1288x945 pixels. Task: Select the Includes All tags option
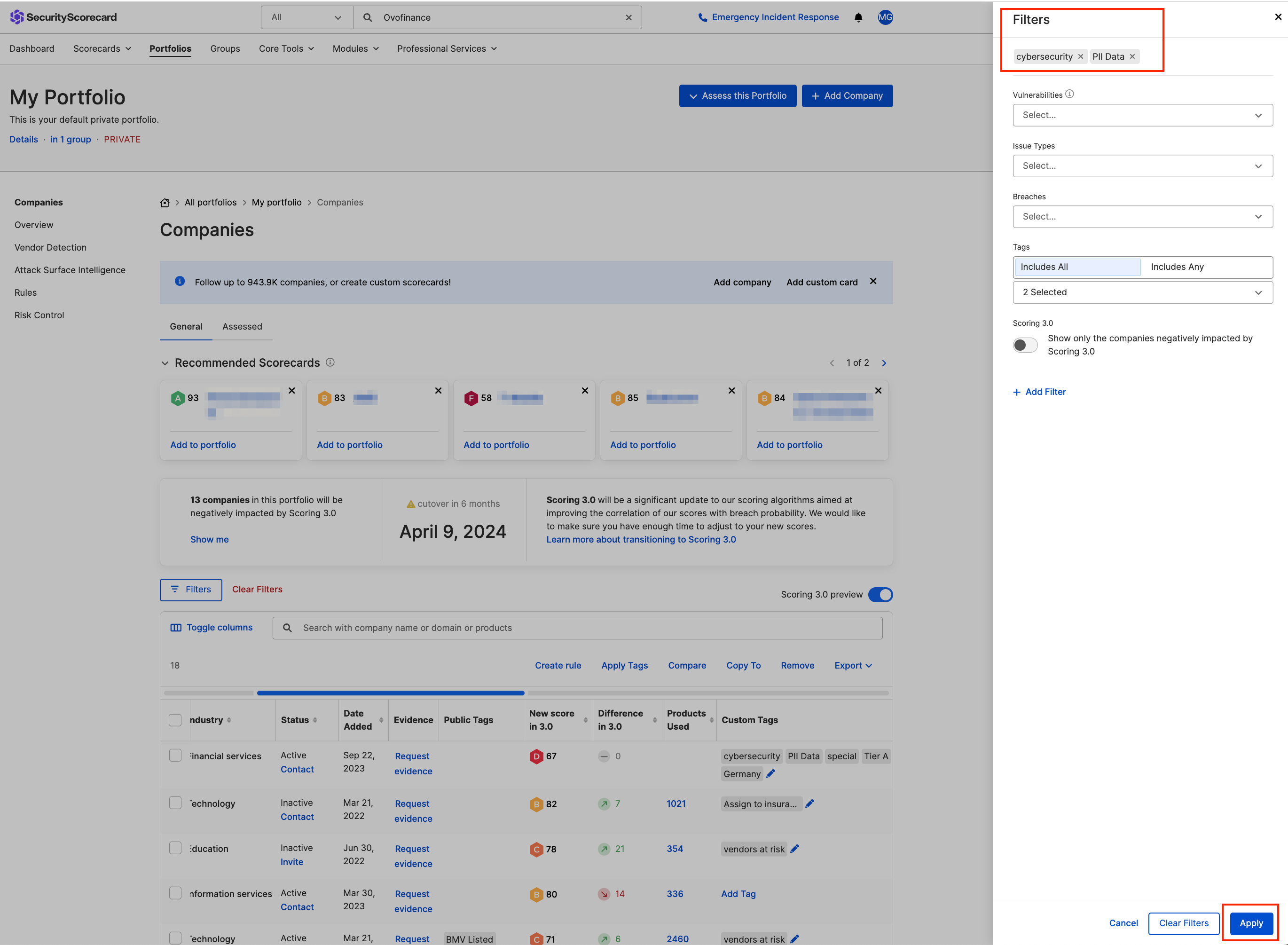pyautogui.click(x=1077, y=267)
